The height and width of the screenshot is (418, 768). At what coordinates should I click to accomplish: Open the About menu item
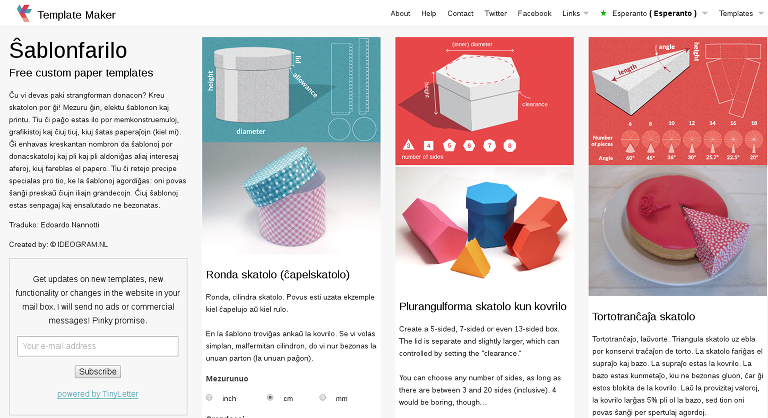tap(400, 13)
